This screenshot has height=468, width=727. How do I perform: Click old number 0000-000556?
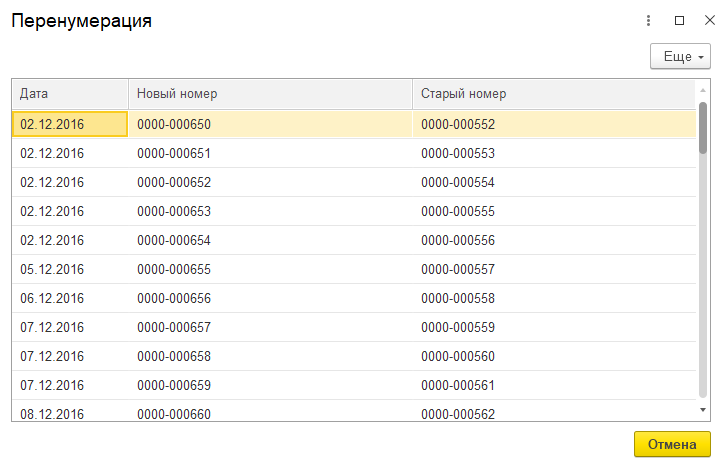click(x=458, y=240)
